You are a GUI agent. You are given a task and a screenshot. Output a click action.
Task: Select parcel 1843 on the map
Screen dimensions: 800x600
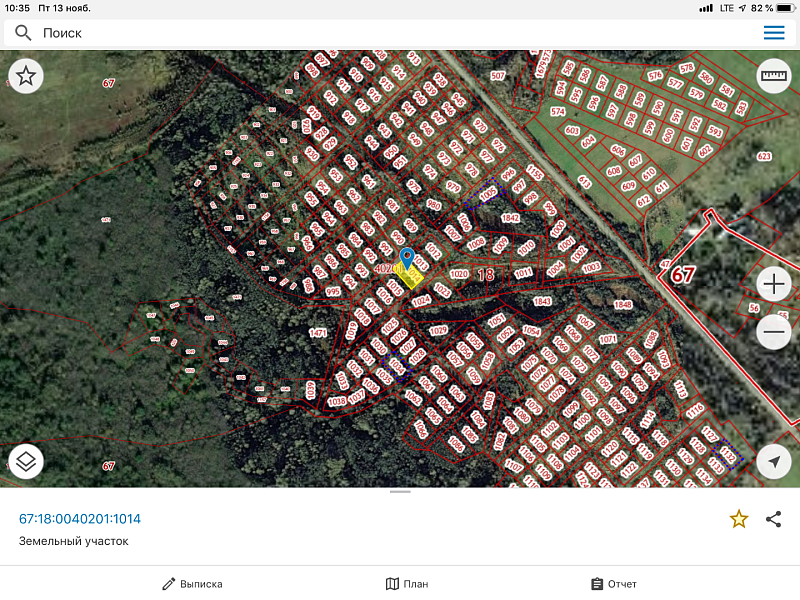[x=543, y=301]
